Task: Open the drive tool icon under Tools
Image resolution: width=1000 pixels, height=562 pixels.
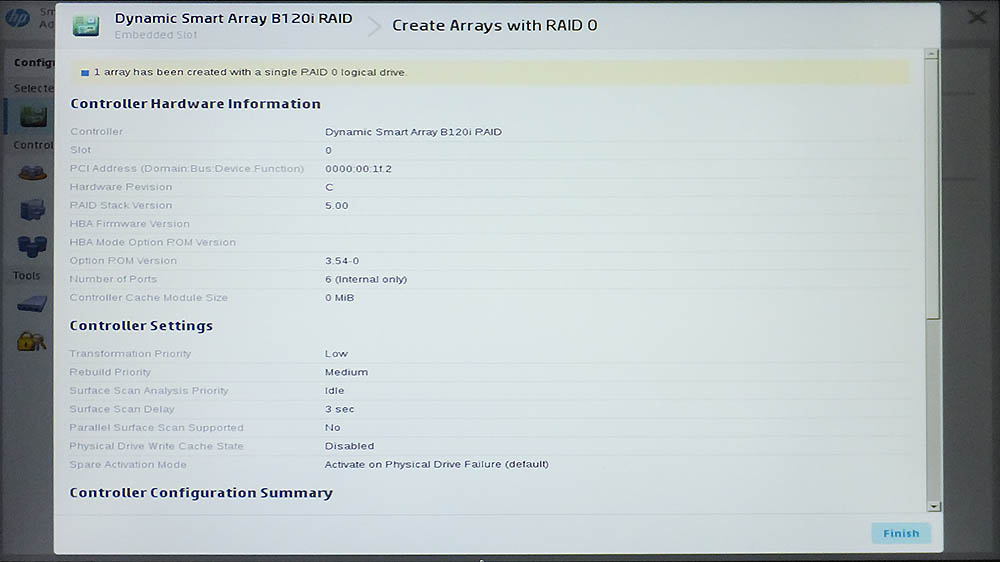Action: pos(32,304)
